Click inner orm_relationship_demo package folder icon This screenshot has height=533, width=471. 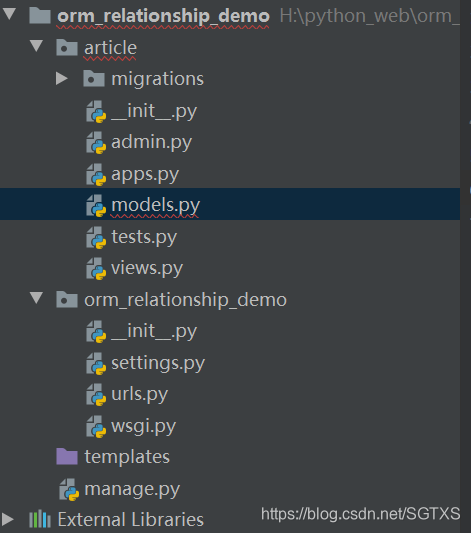coord(67,299)
